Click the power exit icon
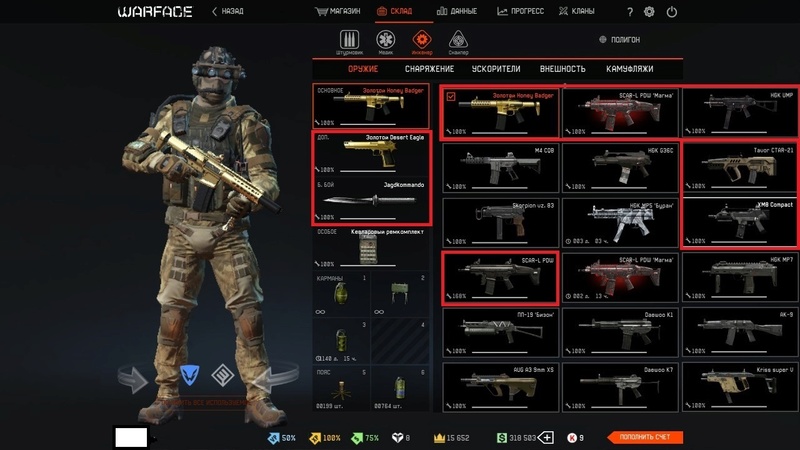Image resolution: width=800 pixels, height=450 pixels. click(671, 12)
